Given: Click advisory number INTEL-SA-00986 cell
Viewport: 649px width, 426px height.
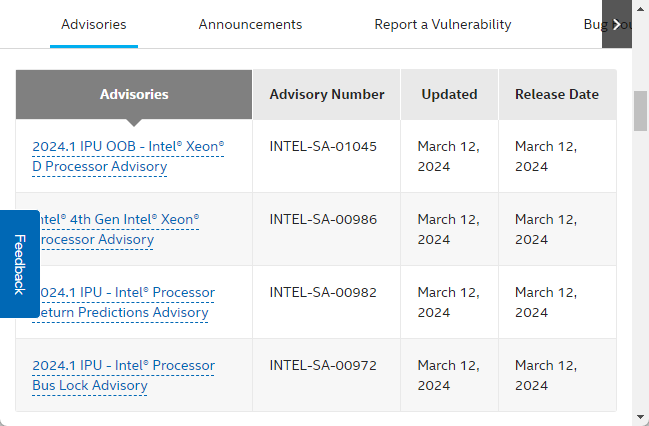Looking at the screenshot, I should tap(323, 219).
